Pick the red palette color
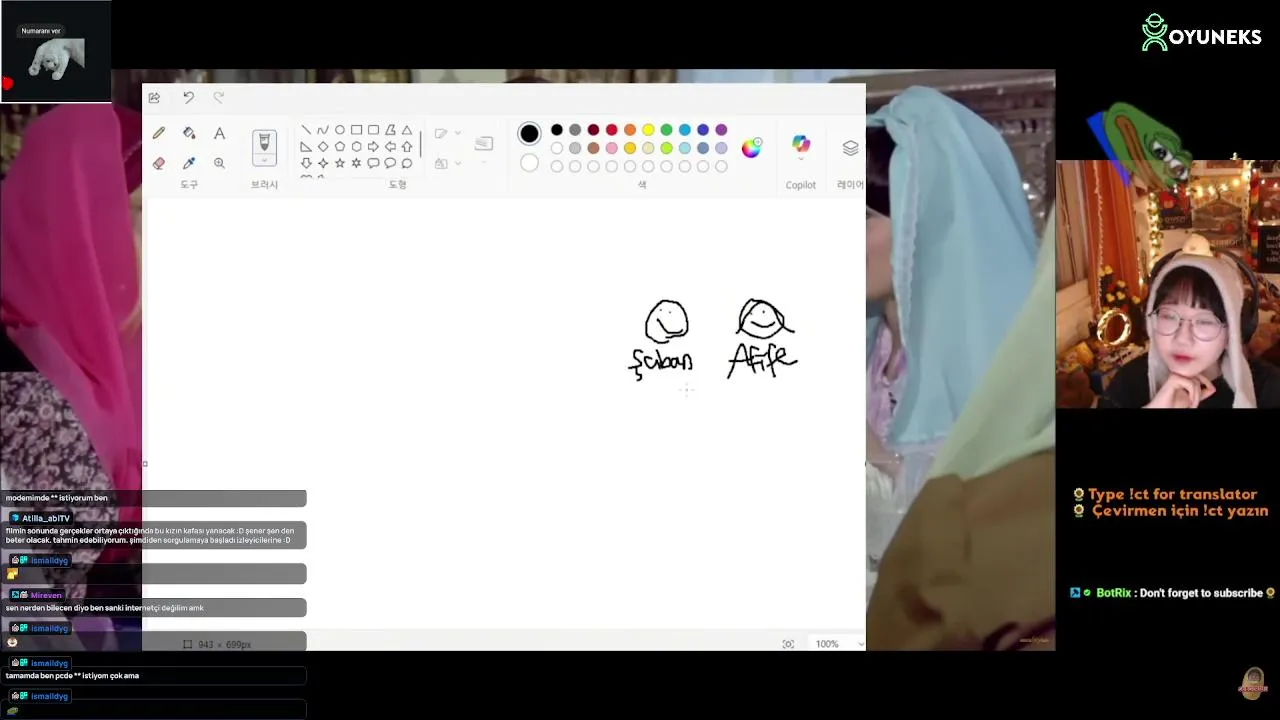Screen dimensions: 1280x720 point(612,130)
